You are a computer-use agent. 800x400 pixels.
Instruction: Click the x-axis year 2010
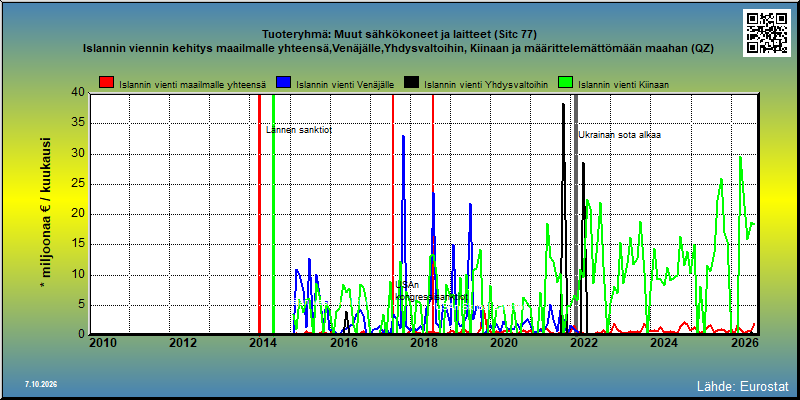point(103,342)
